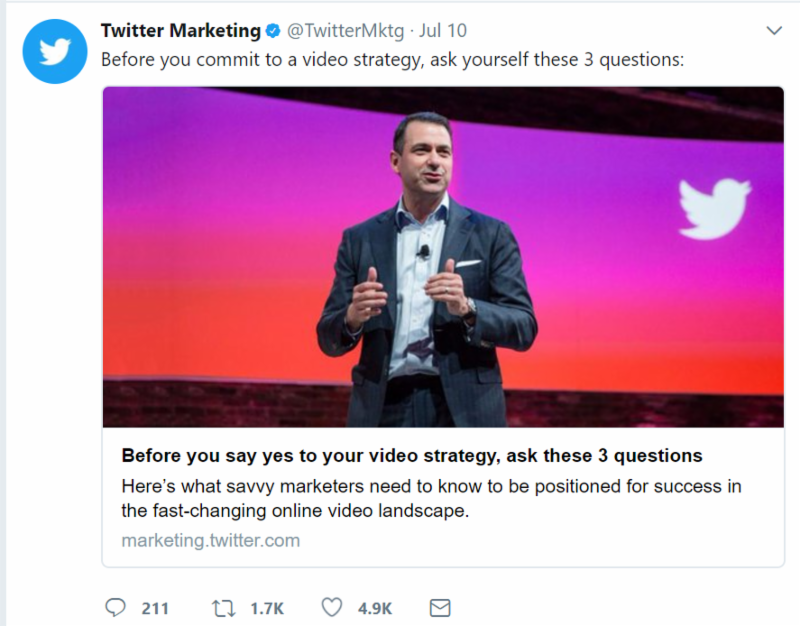Click the 1.7K retweet count
This screenshot has height=626, width=800.
tap(266, 608)
